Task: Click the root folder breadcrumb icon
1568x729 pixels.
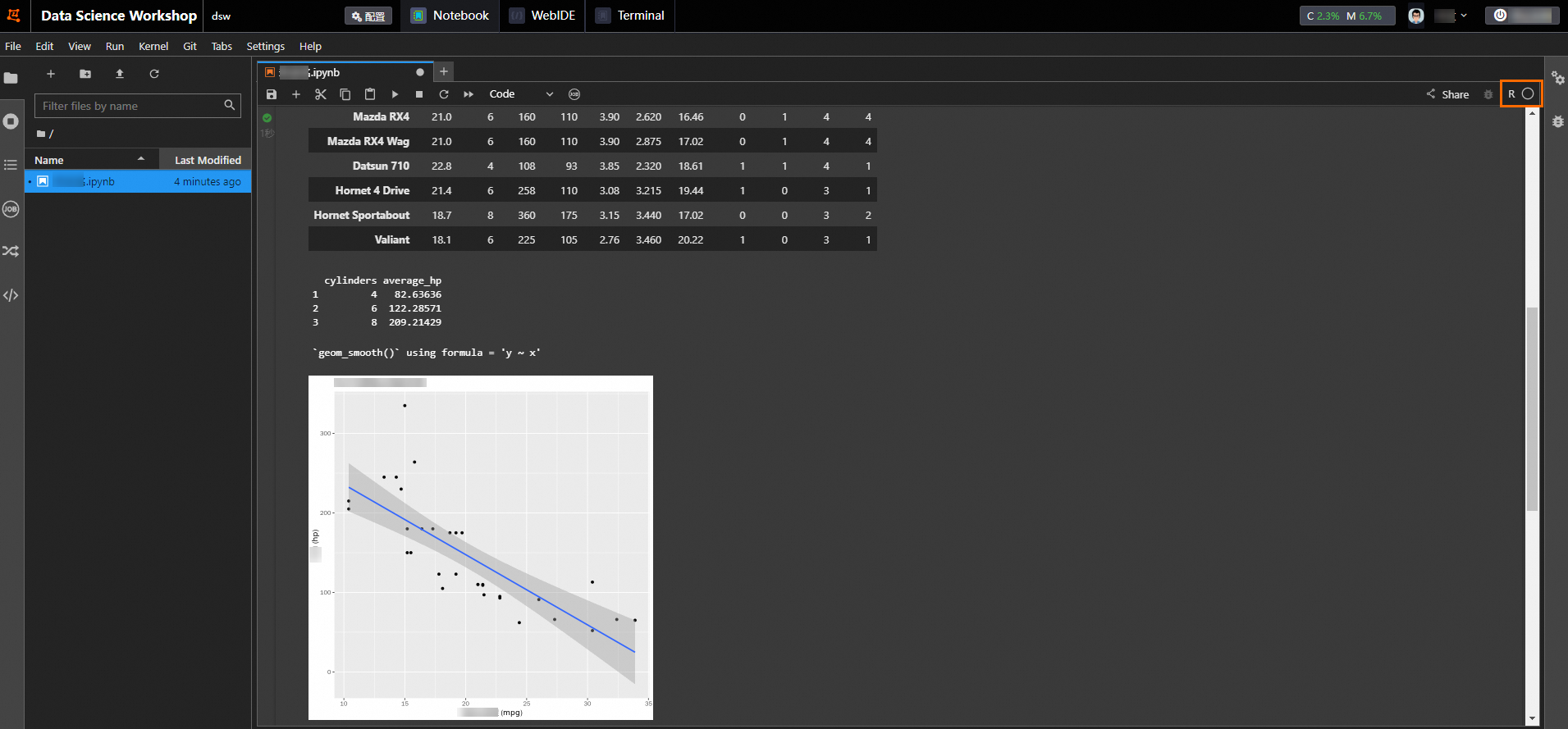Action: click(41, 134)
